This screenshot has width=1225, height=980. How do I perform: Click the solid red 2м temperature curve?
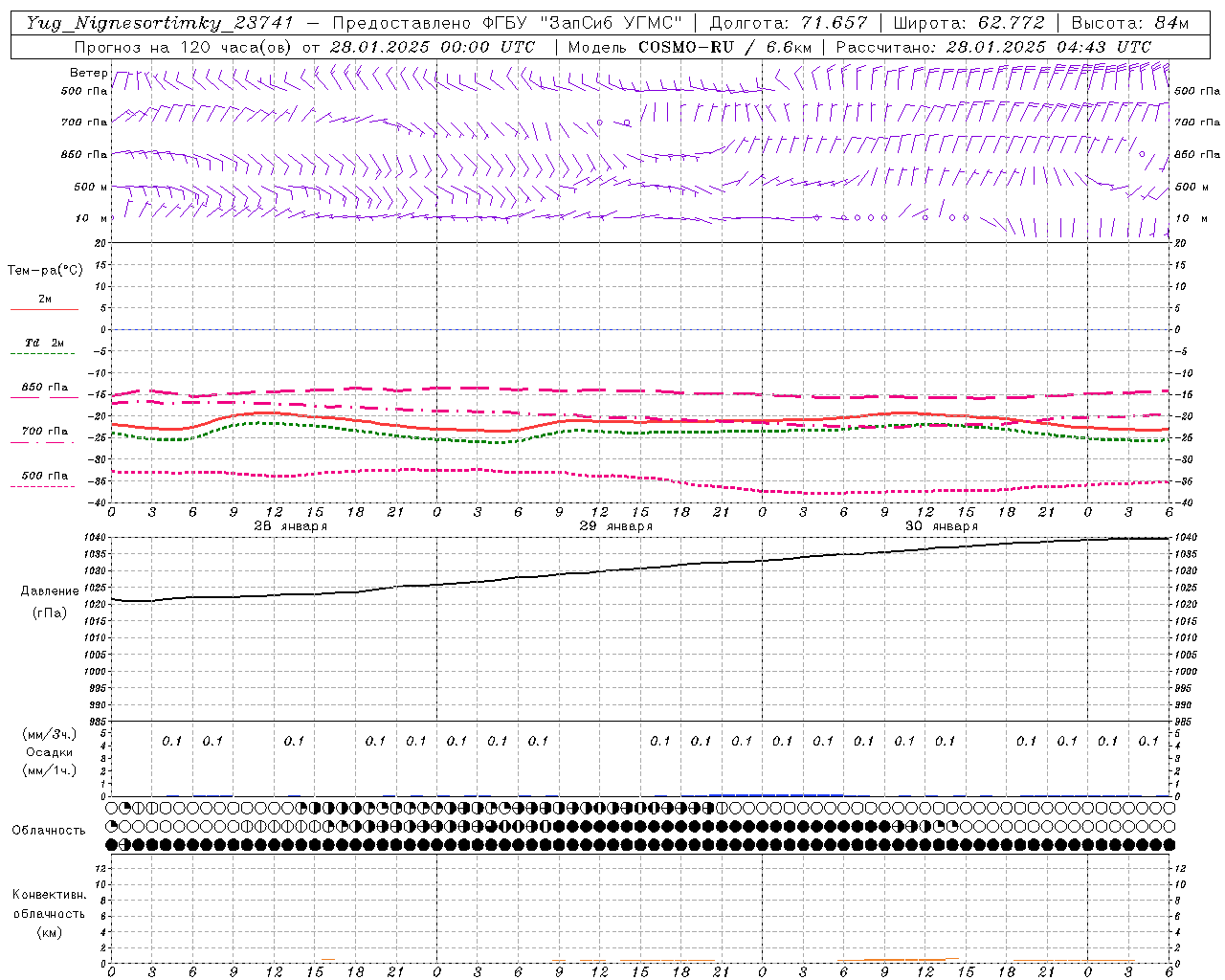[x=639, y=421]
